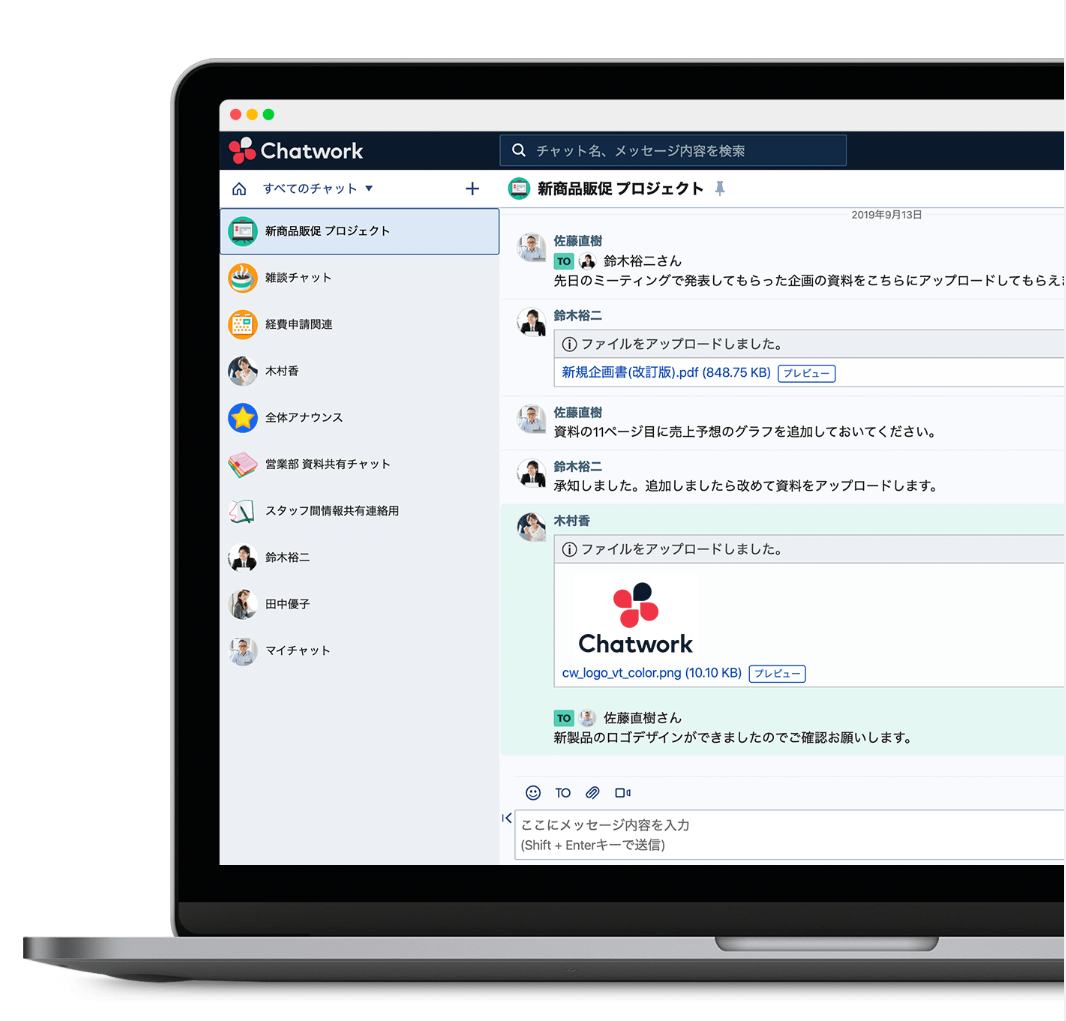Image resolution: width=1066 pixels, height=1021 pixels.
Task: Click the 佐藤直樹 name on first message
Action: [x=577, y=241]
